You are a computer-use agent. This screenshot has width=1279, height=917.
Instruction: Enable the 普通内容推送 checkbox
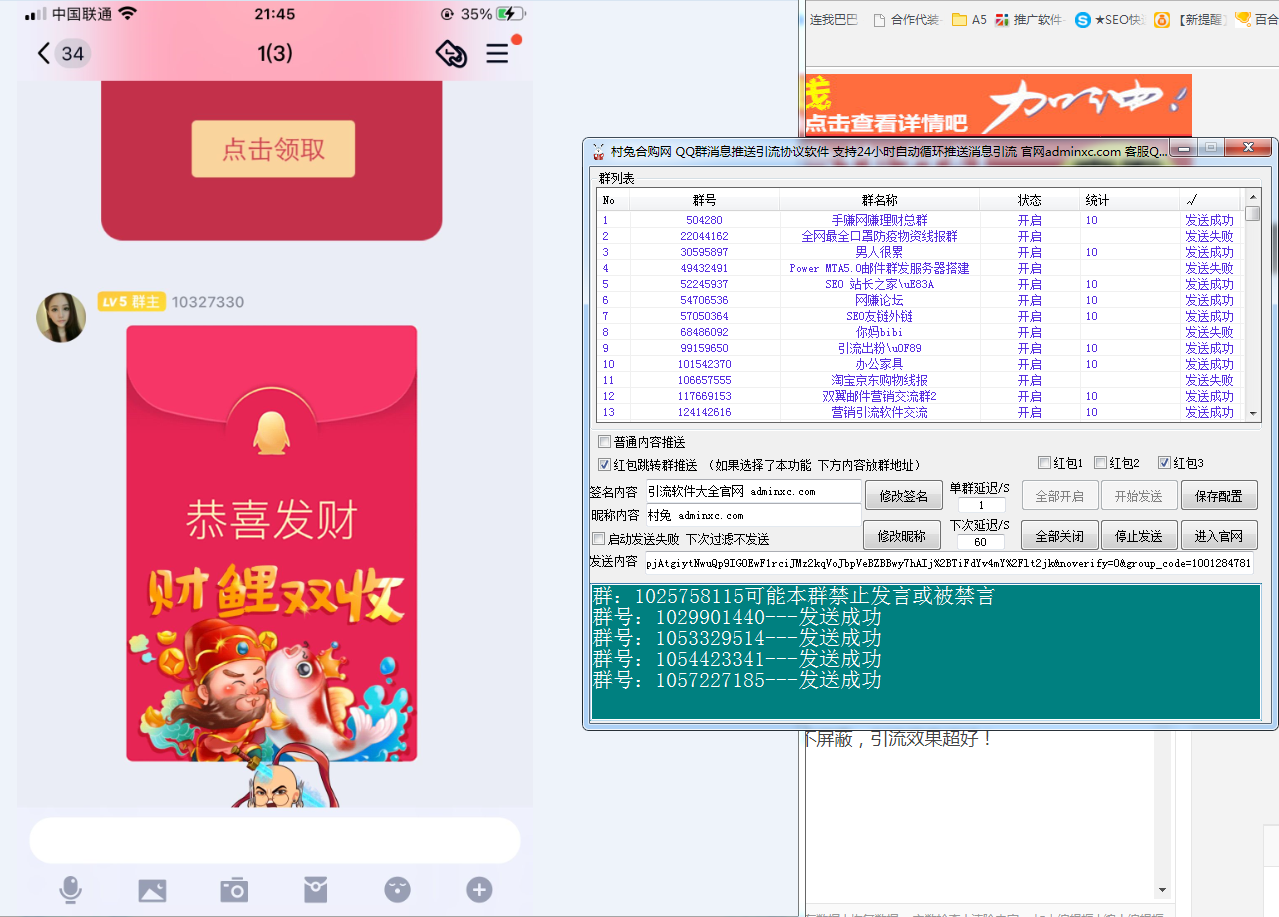[605, 441]
